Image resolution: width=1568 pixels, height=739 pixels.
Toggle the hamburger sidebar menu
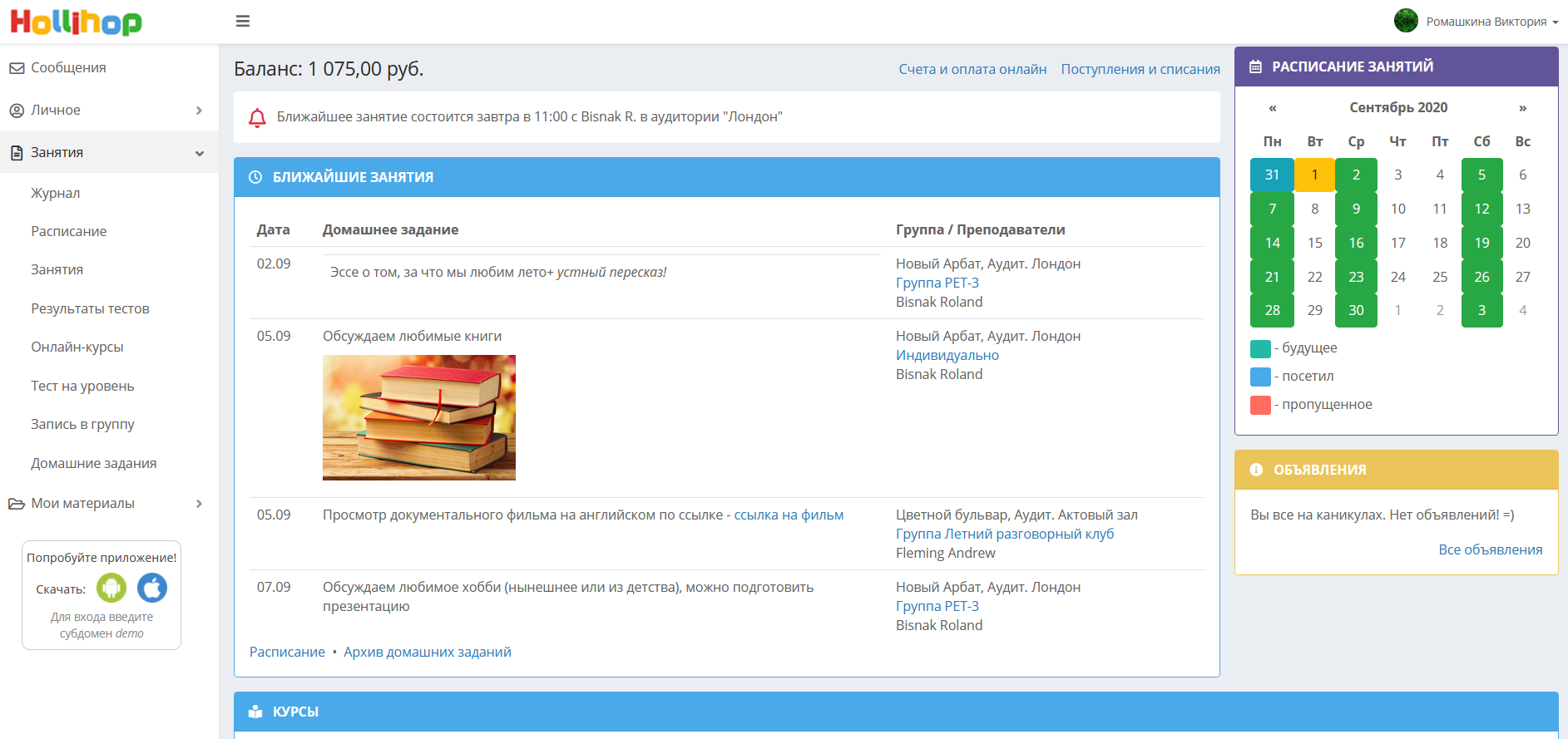pos(243,22)
